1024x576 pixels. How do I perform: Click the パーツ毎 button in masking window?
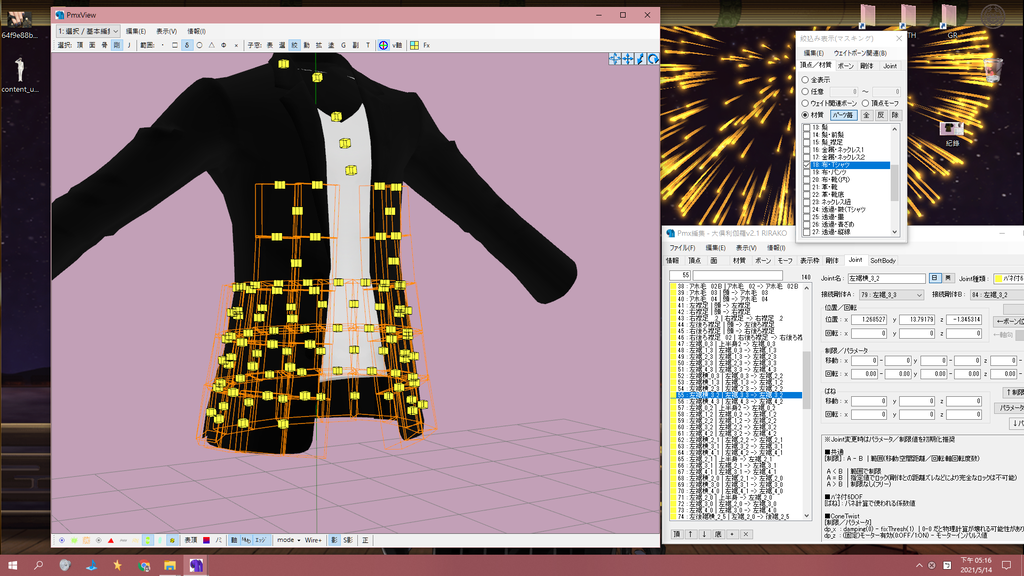[x=844, y=115]
